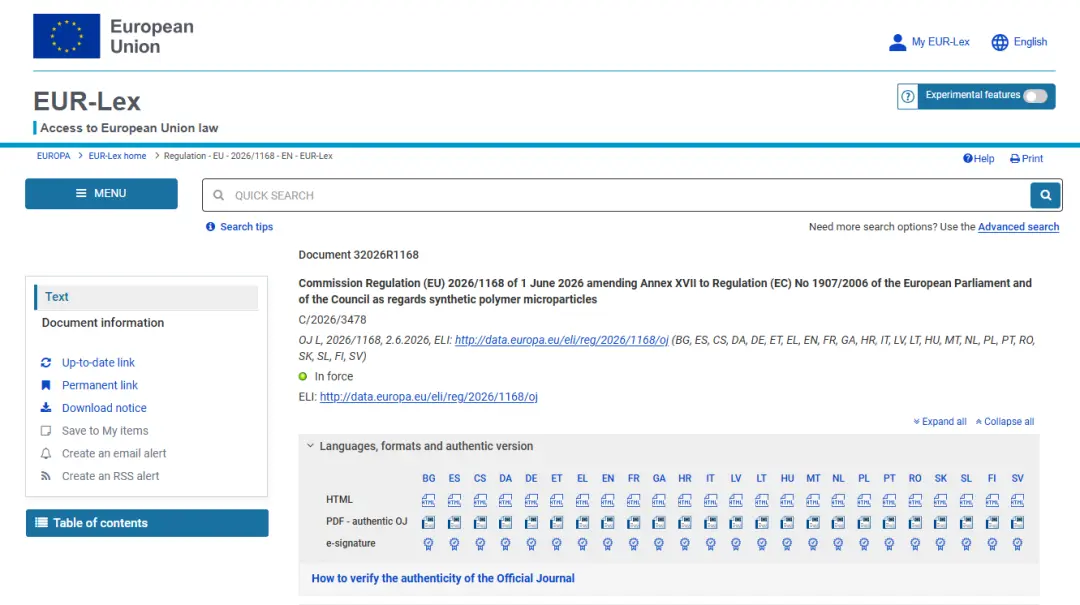Image resolution: width=1080 pixels, height=605 pixels.
Task: Click the Document 32026R1168 text
Action: tap(358, 255)
